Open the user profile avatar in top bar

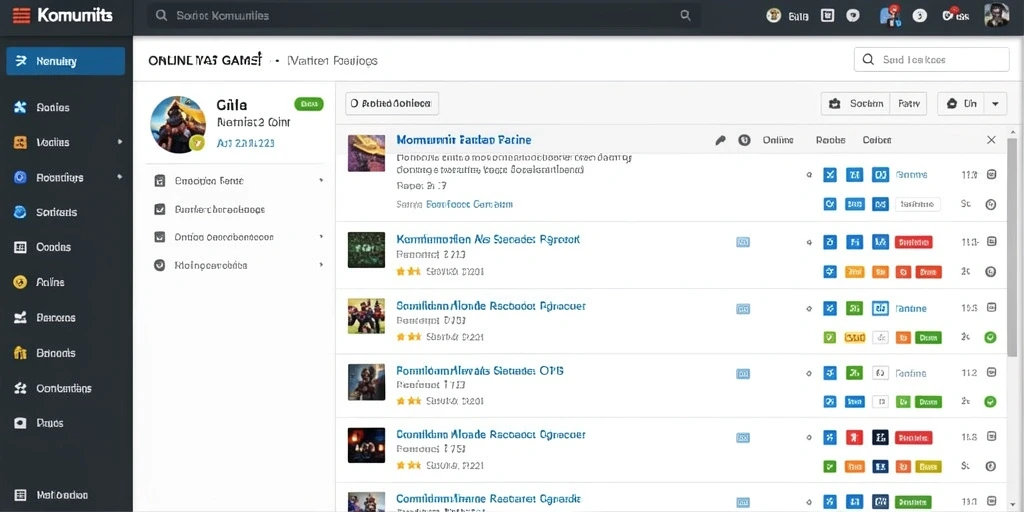click(x=997, y=15)
